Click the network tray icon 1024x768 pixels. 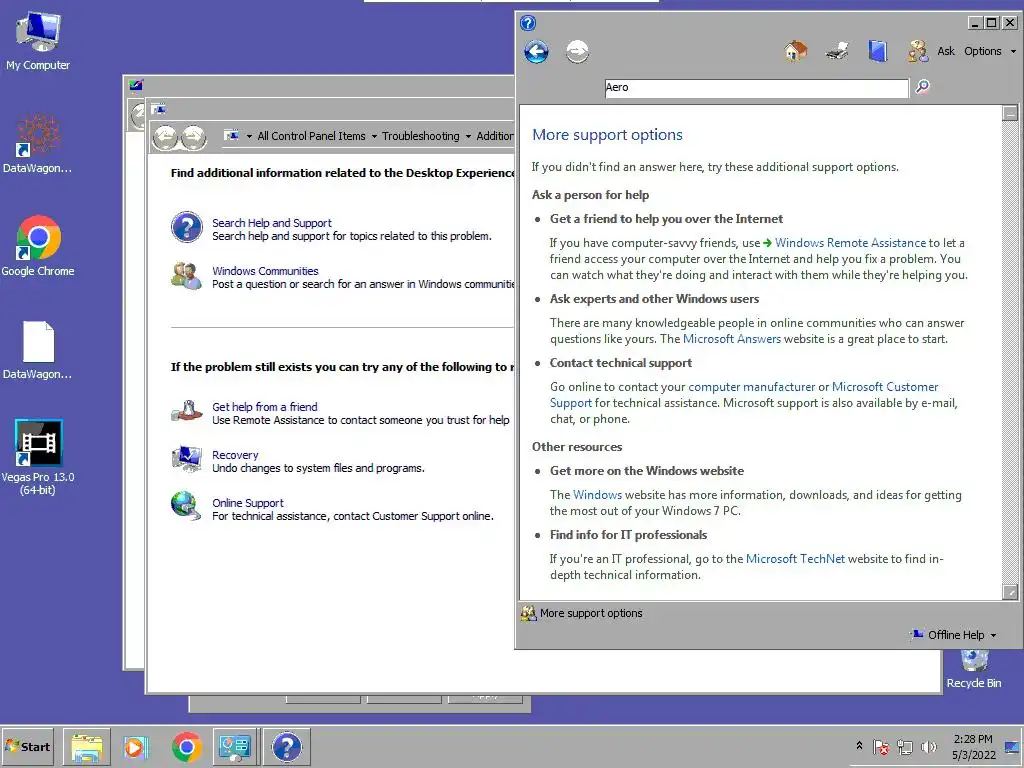coord(904,747)
